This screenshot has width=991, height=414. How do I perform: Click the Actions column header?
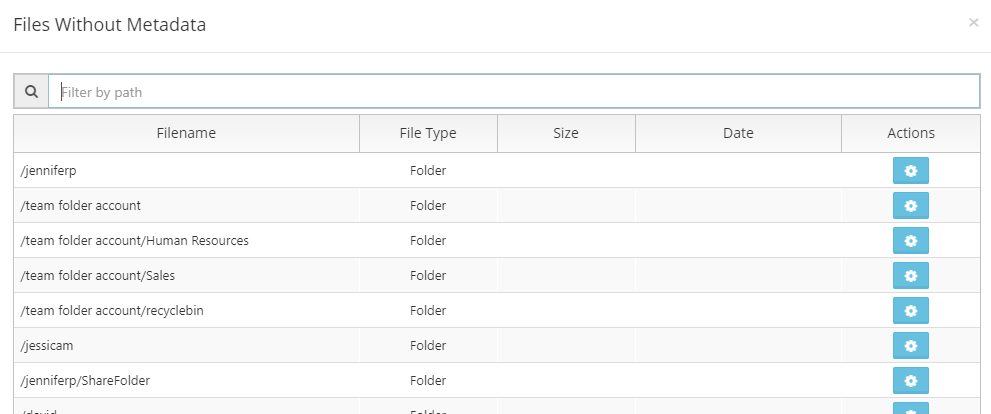click(x=910, y=133)
